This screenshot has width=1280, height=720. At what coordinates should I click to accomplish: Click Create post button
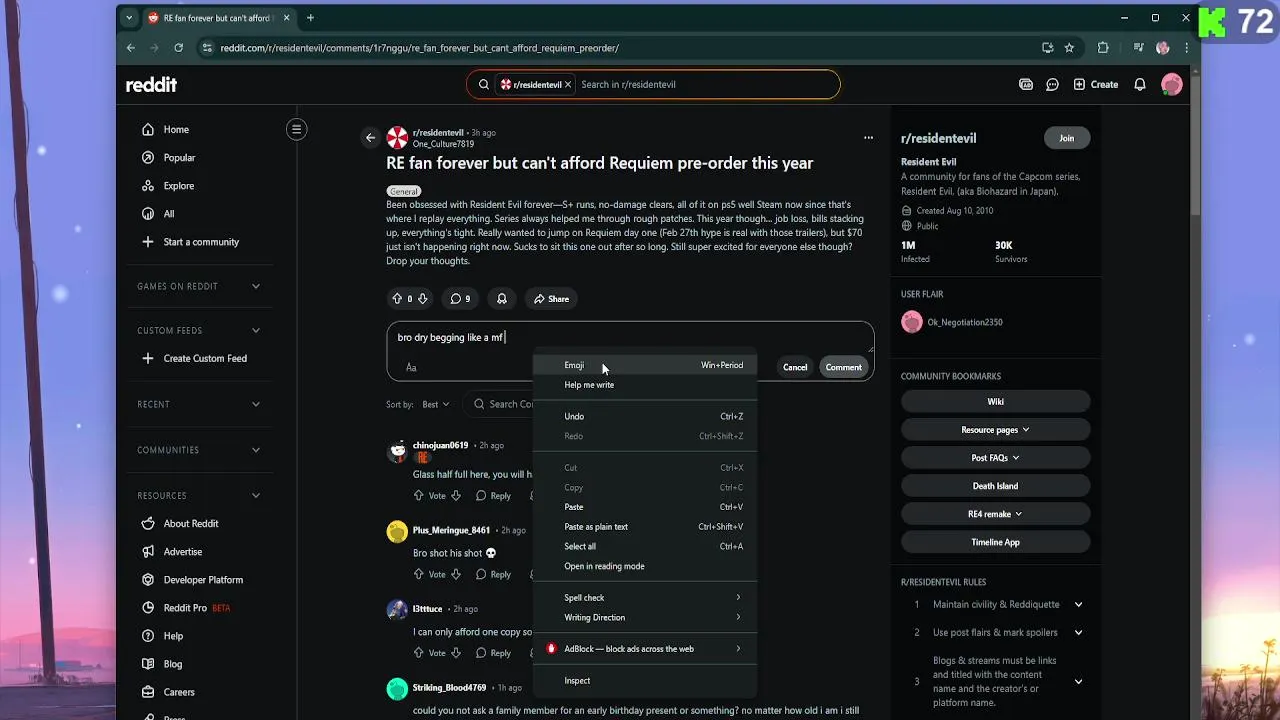(x=1095, y=85)
